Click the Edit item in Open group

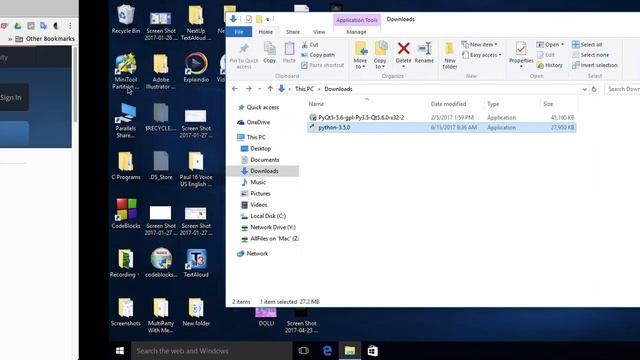coord(546,55)
